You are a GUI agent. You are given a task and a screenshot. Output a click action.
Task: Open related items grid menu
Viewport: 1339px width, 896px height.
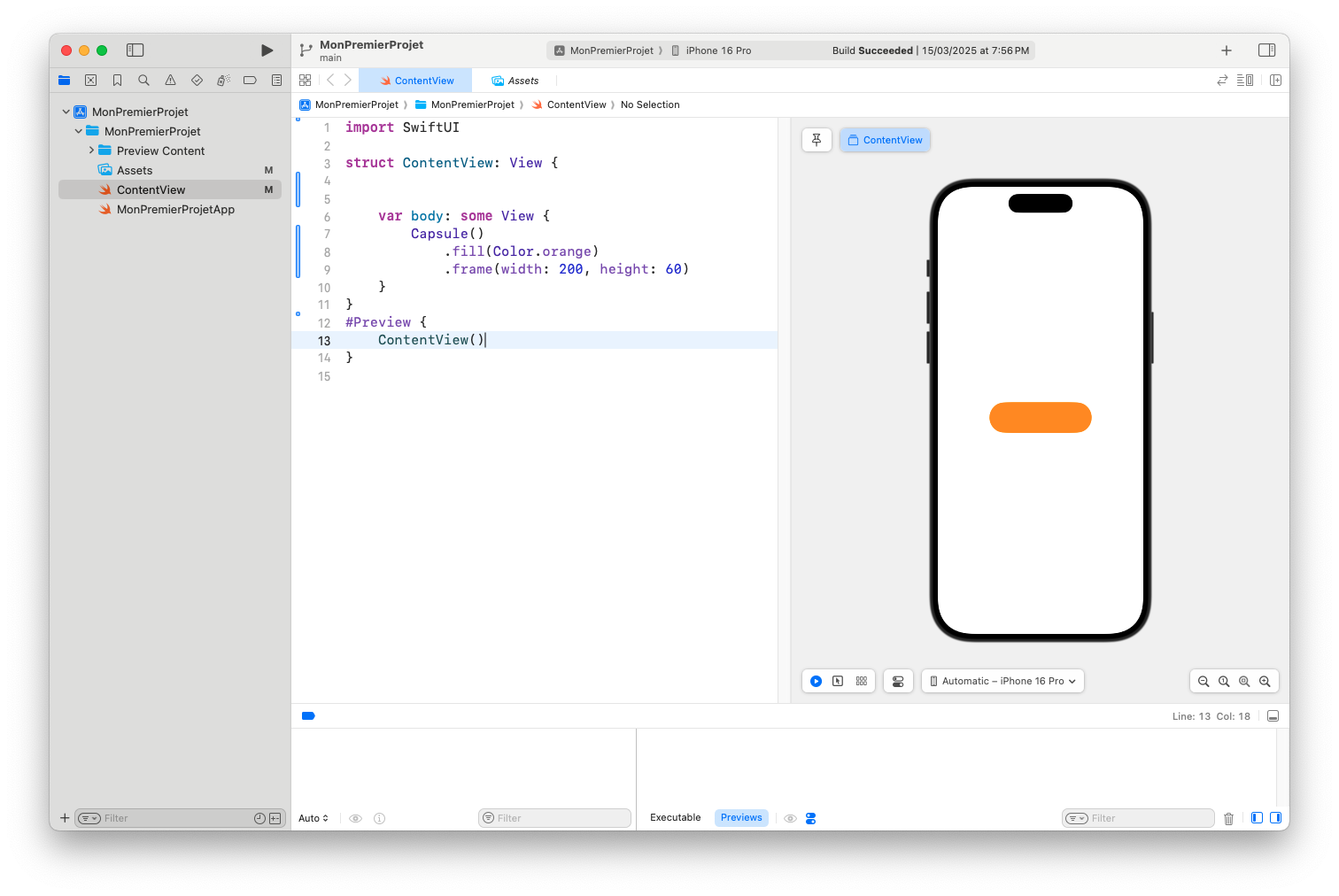click(306, 81)
